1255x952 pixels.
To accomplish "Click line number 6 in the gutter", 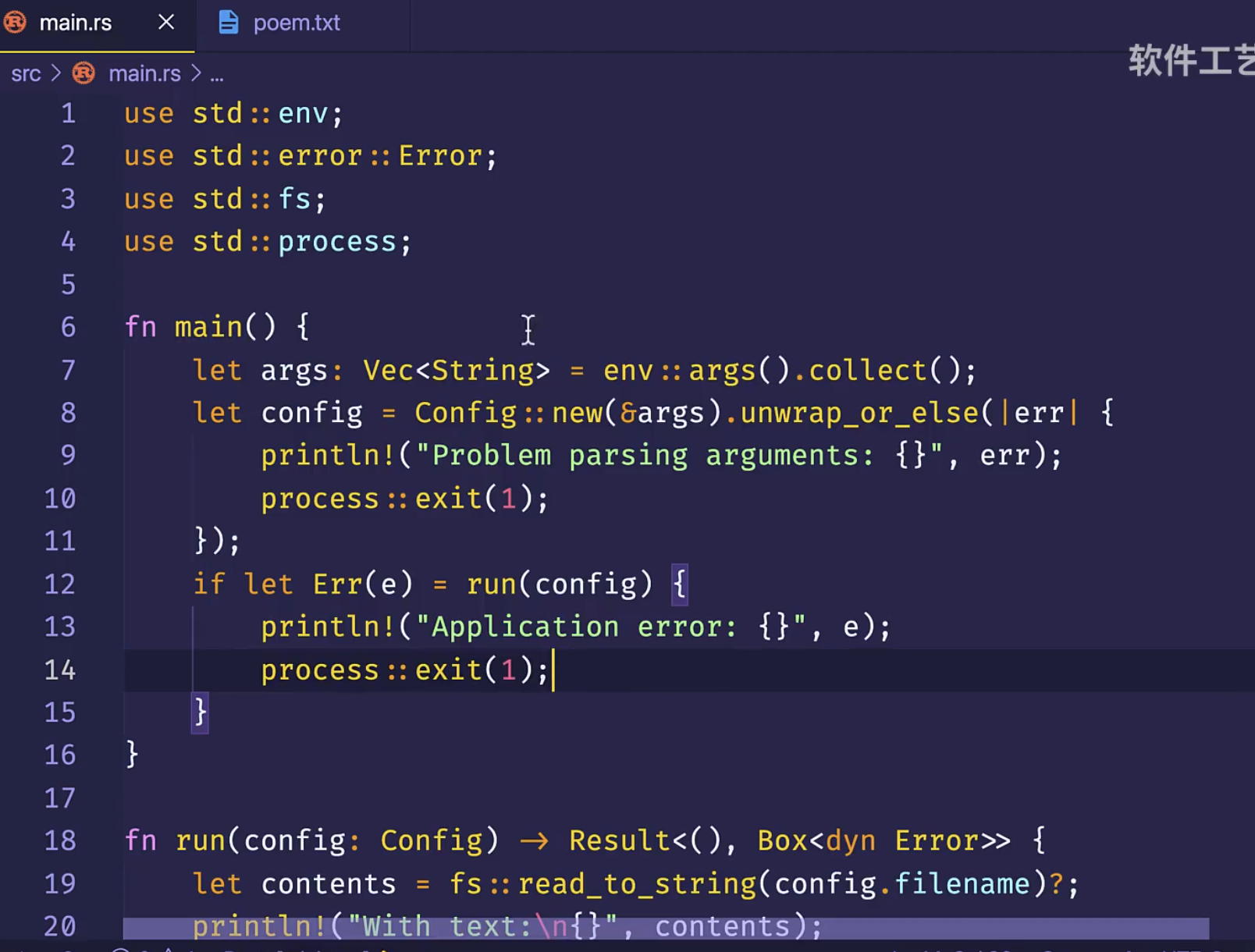I will [69, 327].
